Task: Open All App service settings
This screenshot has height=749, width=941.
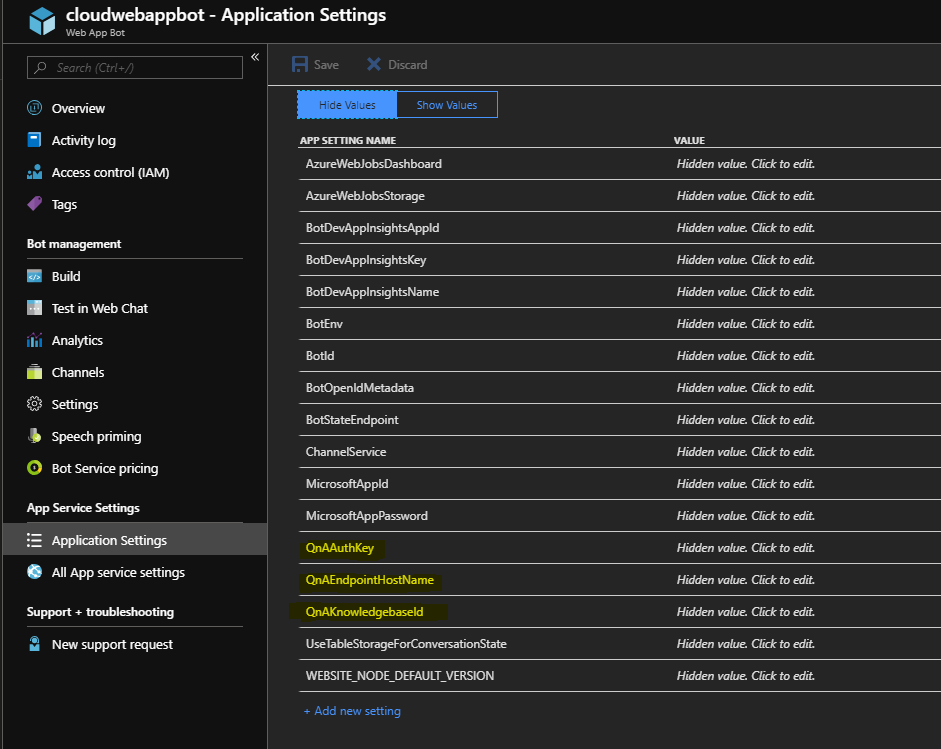Action: 118,573
